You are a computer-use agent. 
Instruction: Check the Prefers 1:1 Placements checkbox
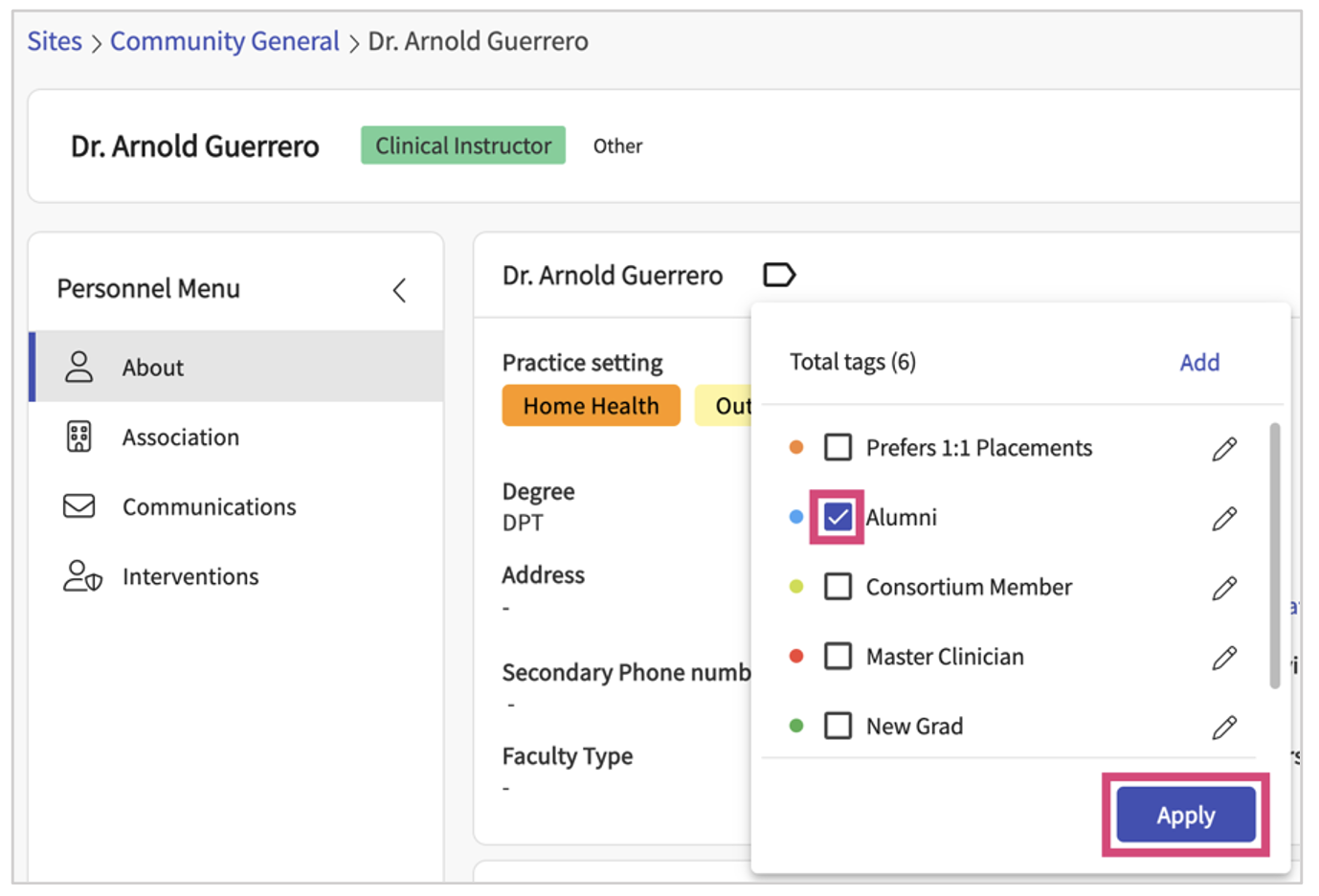pyautogui.click(x=838, y=448)
